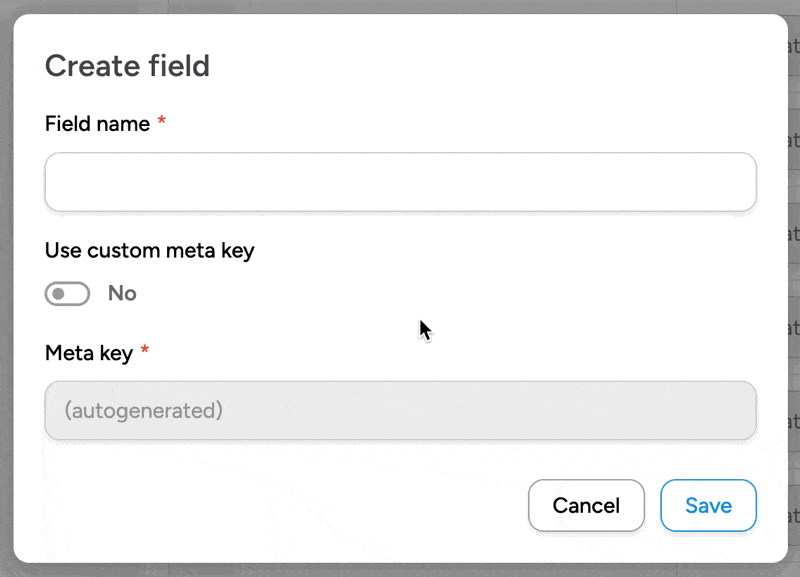Click the dimmed backdrop above the dialog

(x=400, y=6)
